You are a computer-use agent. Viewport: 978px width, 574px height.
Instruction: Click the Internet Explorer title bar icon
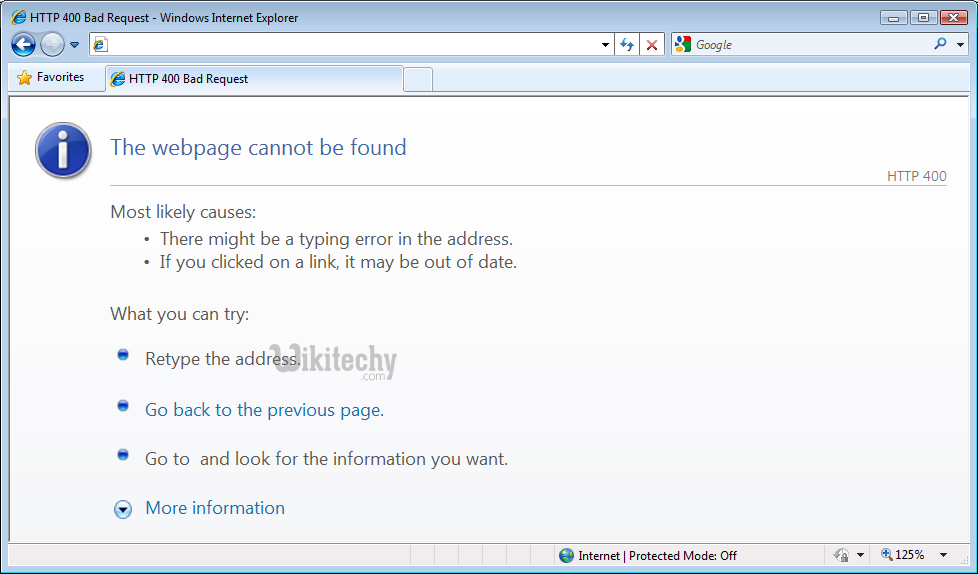pos(19,17)
